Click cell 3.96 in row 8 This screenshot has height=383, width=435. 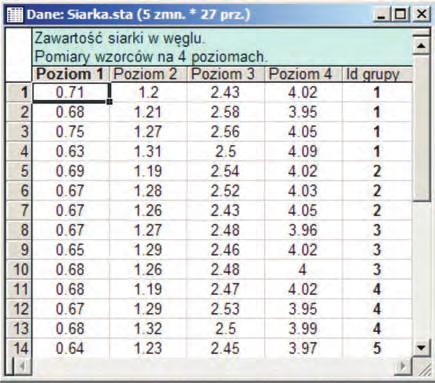point(303,230)
